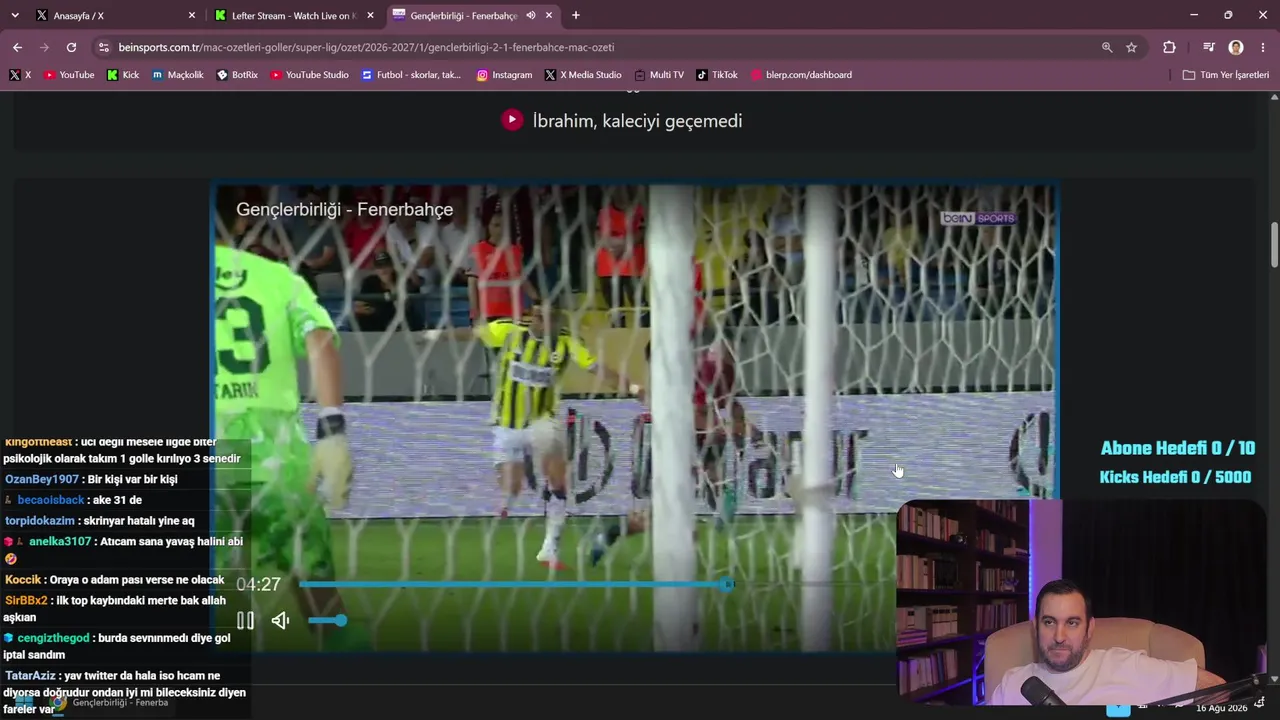Open the Maçkolik bookmark
The height and width of the screenshot is (720, 1280).
178,75
